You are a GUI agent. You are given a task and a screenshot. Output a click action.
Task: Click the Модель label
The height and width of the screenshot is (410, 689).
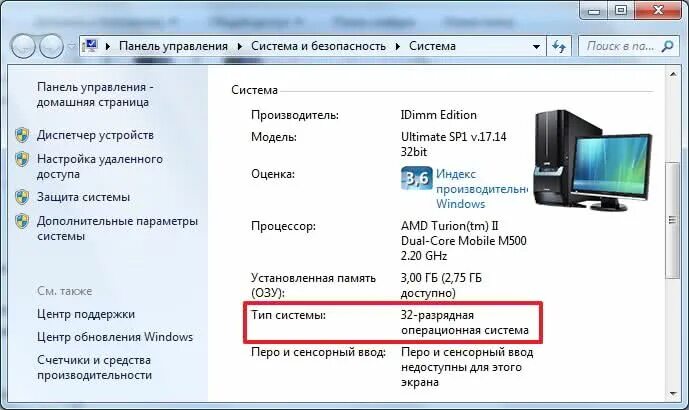point(274,137)
